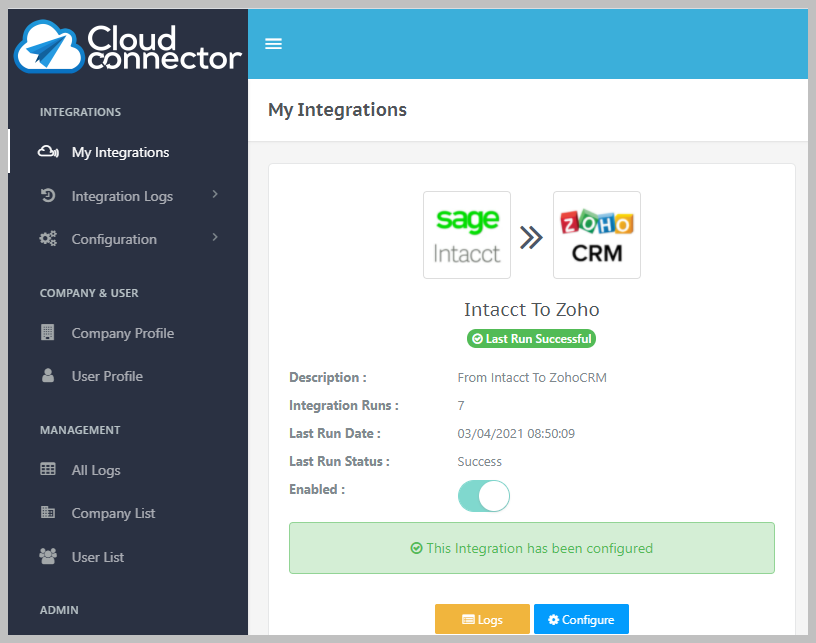The image size is (816, 643).
Task: Expand the Integration Logs chevron
Action: coord(215,195)
